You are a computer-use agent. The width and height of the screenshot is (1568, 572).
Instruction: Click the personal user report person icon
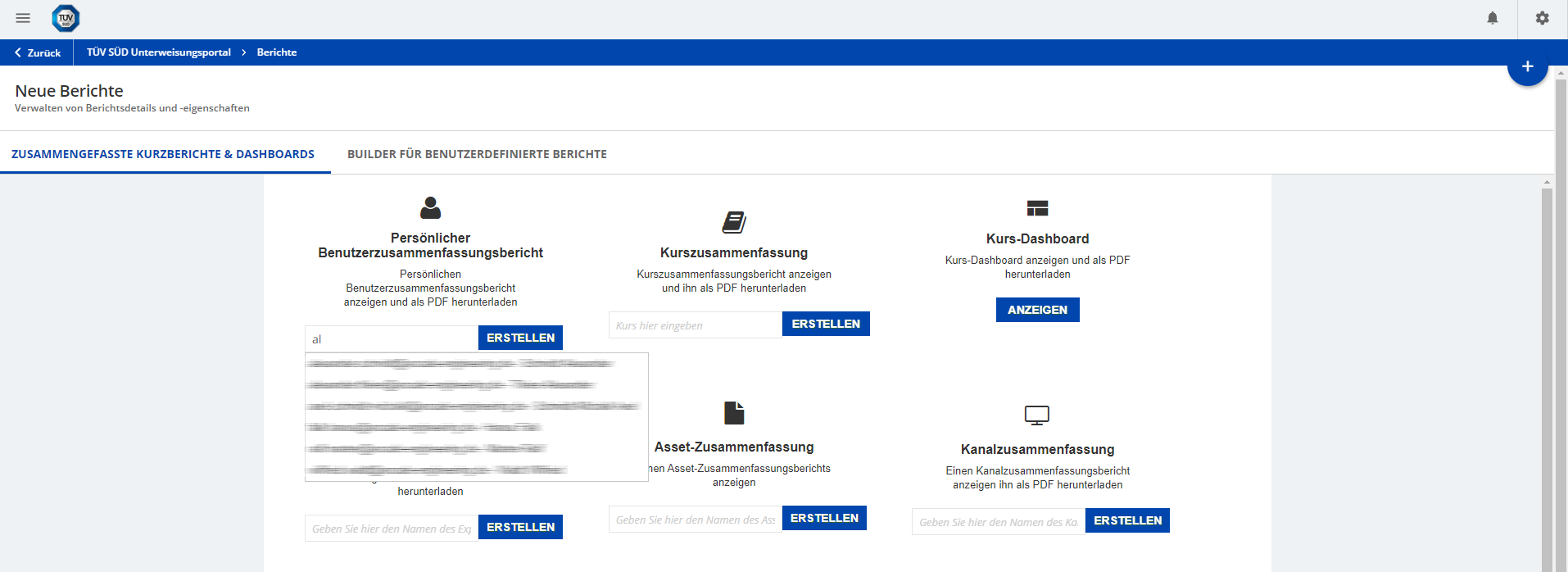coord(430,208)
